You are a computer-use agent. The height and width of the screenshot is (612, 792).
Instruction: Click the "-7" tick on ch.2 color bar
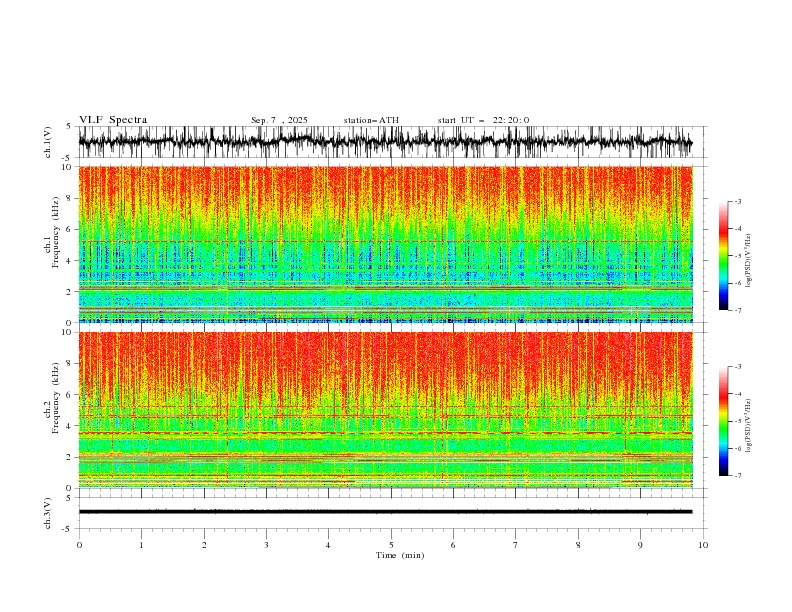[x=737, y=476]
